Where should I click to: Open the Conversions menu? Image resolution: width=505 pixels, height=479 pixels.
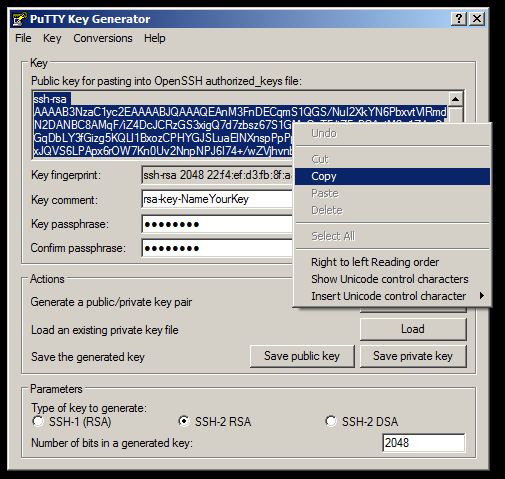click(x=103, y=38)
